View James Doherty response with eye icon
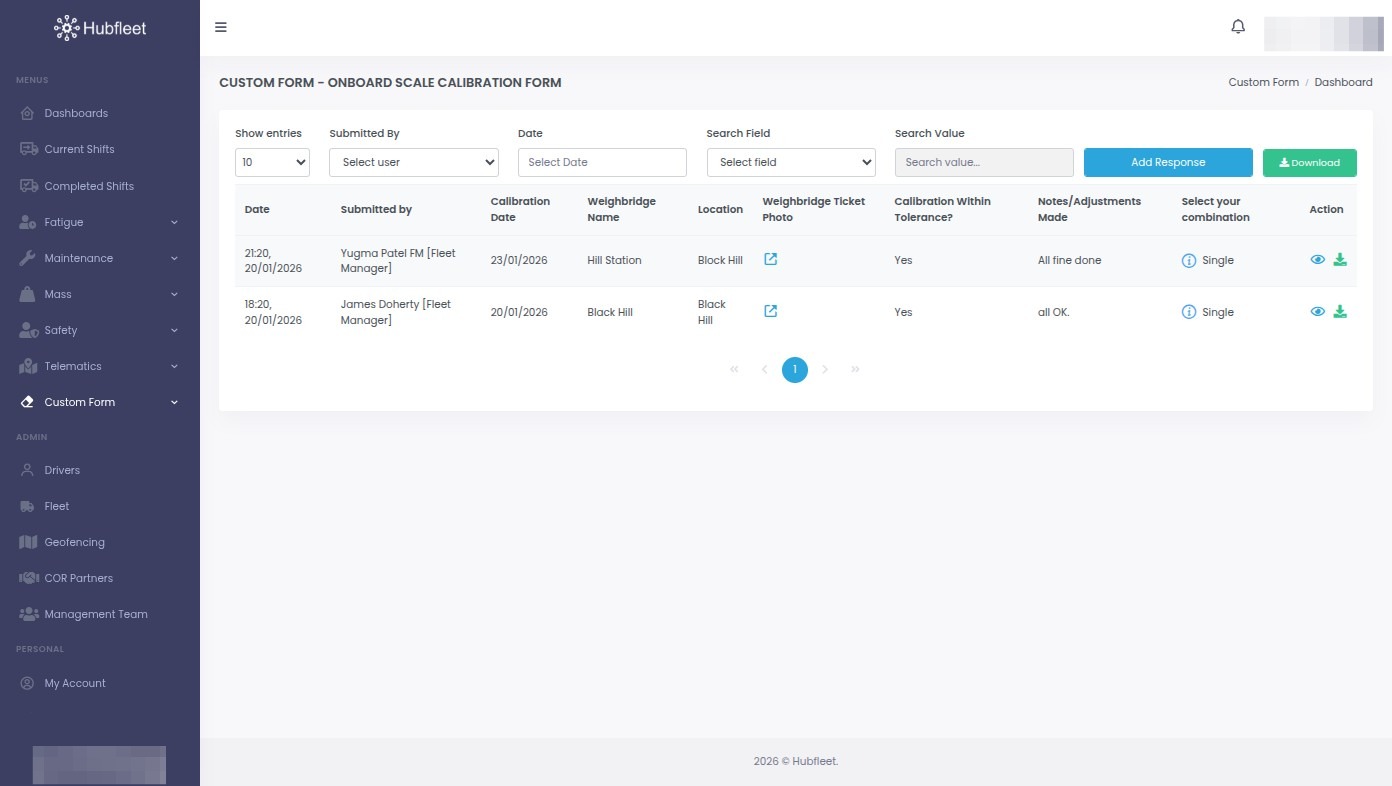 point(1317,312)
